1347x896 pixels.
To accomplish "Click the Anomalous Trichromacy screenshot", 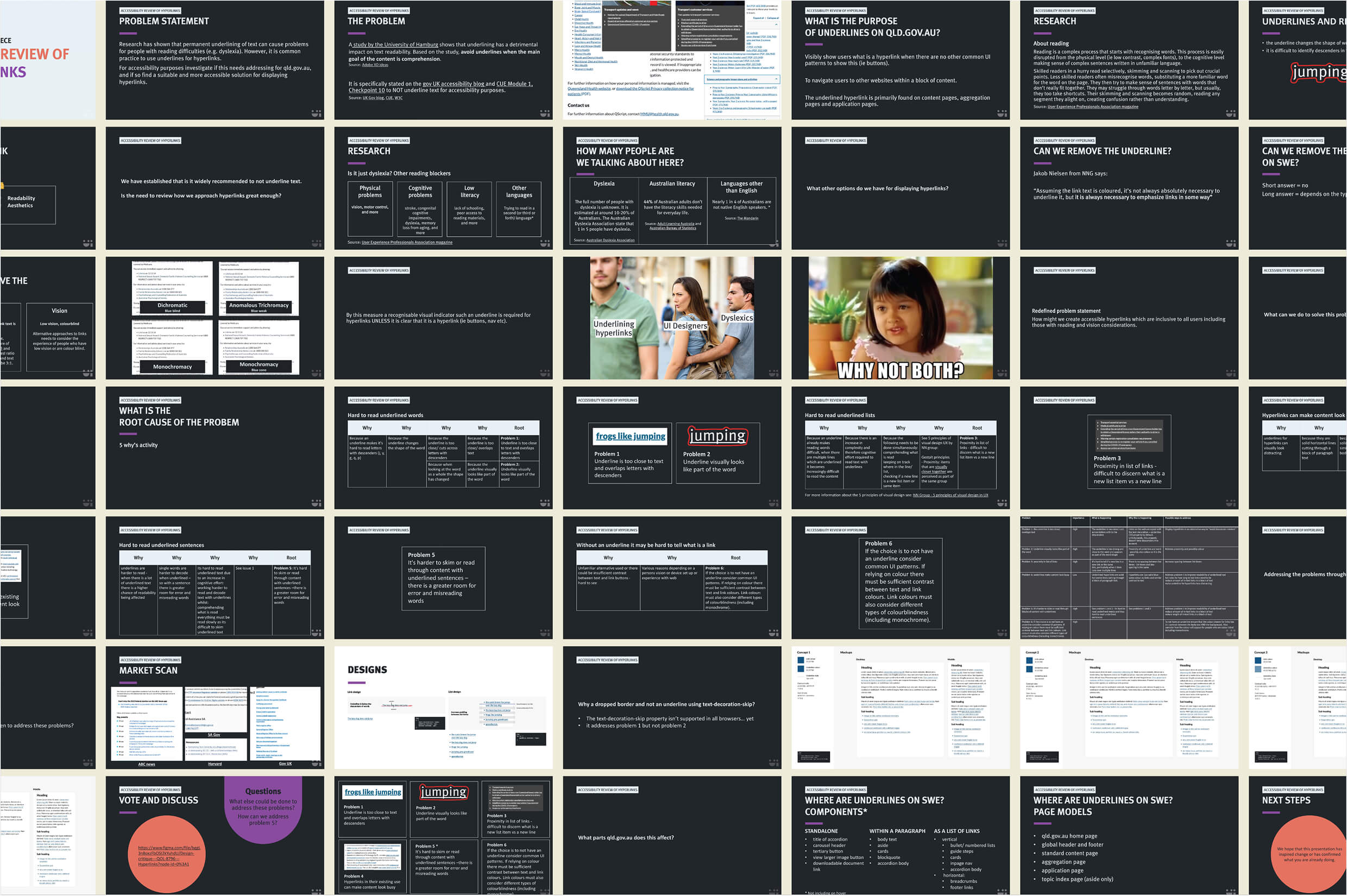I will (259, 288).
